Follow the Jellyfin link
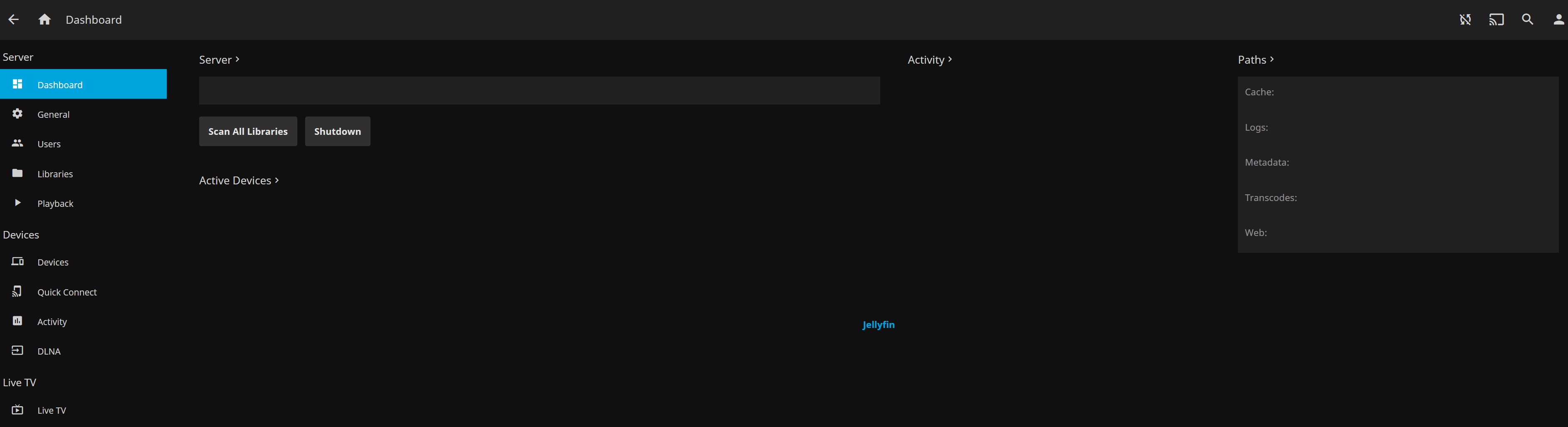 (878, 325)
